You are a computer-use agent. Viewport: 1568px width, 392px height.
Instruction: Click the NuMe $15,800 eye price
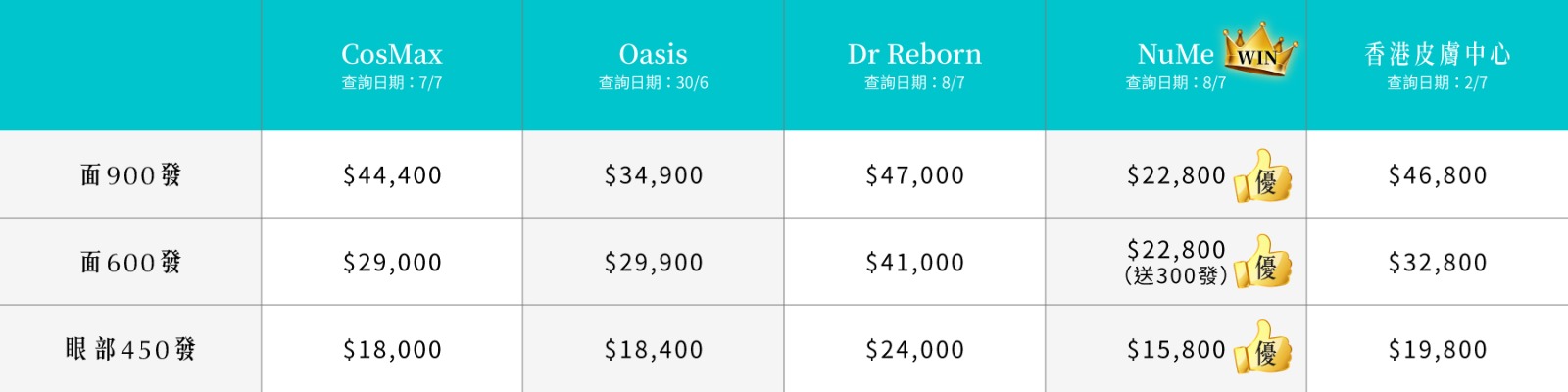coord(1176,350)
